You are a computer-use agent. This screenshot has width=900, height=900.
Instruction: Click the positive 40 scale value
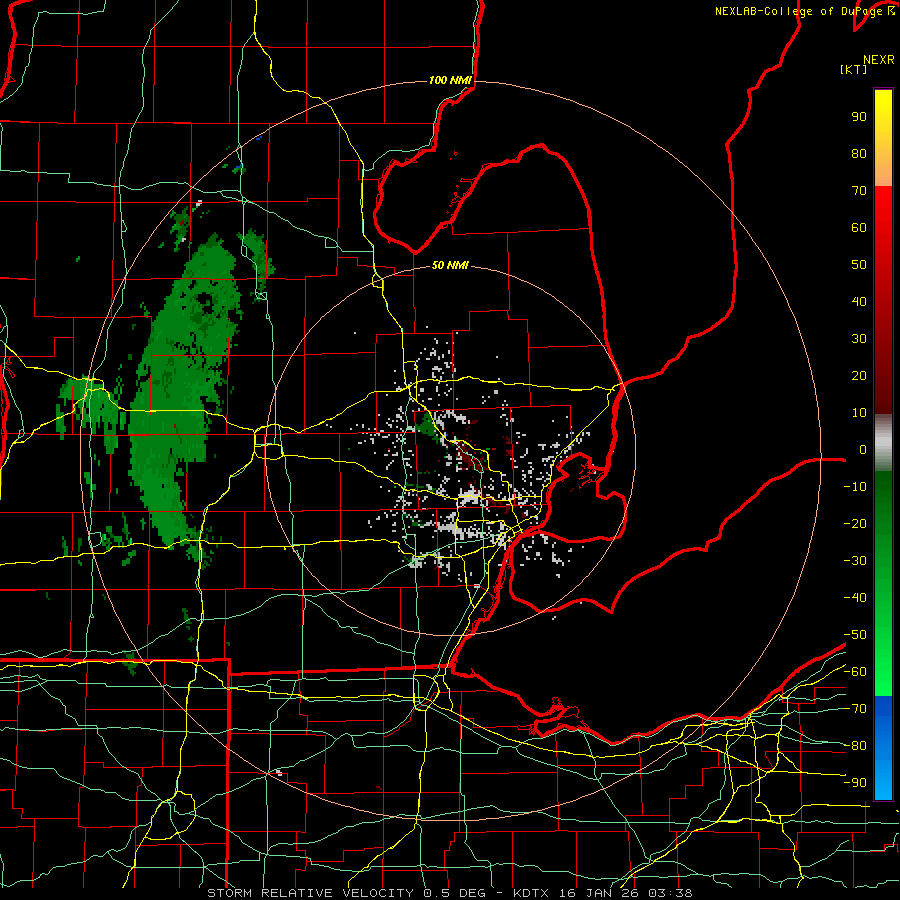[859, 302]
